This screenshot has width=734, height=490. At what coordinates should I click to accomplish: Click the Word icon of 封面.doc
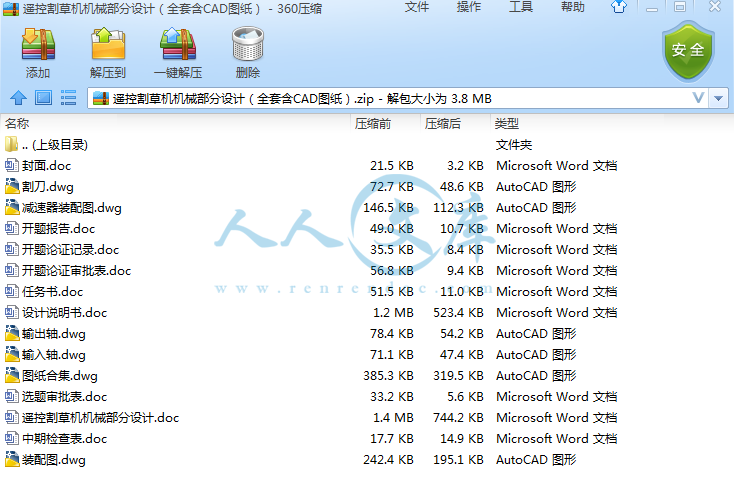coord(12,165)
